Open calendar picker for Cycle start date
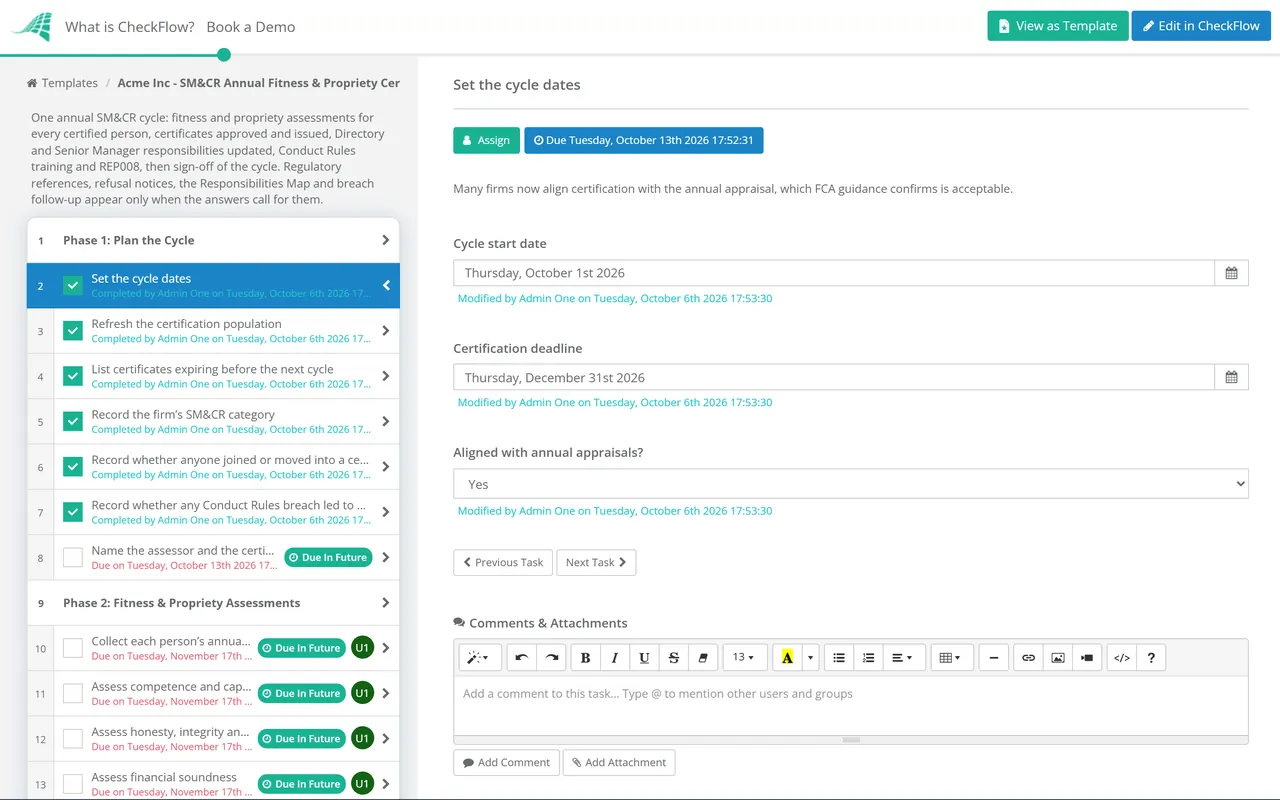Viewport: 1280px width, 800px height. point(1231,273)
